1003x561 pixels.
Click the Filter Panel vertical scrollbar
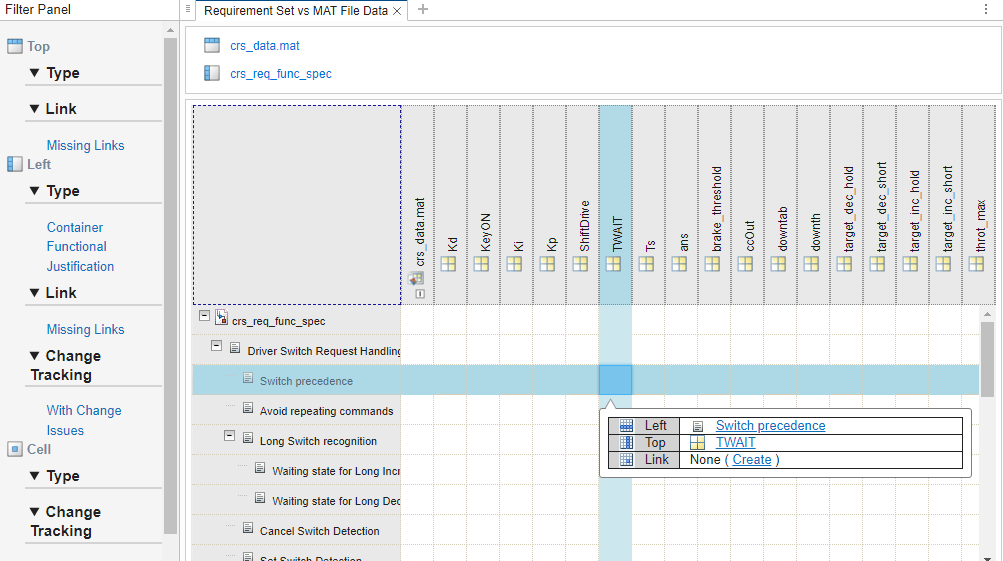coord(170,285)
